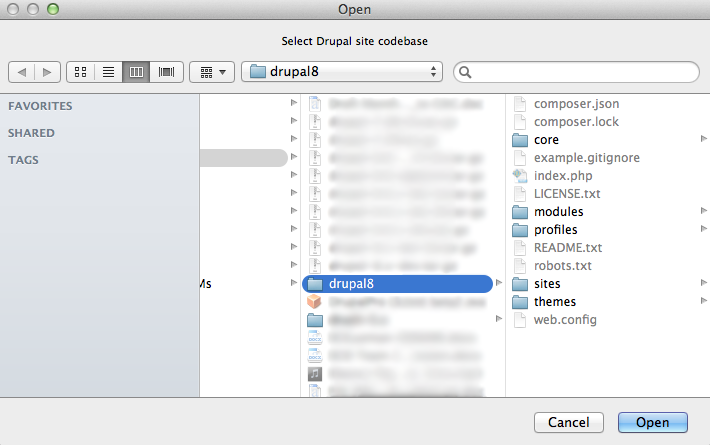Viewport: 710px width, 445px height.
Task: Click the modules folder icon
Action: [520, 212]
